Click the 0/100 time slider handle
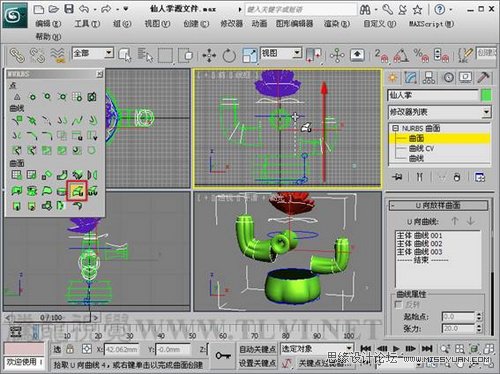This screenshot has height=374, width=500. point(51,318)
